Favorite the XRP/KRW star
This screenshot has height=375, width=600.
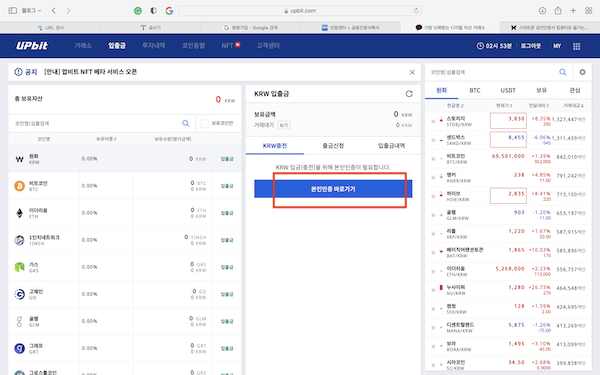pyautogui.click(x=433, y=234)
